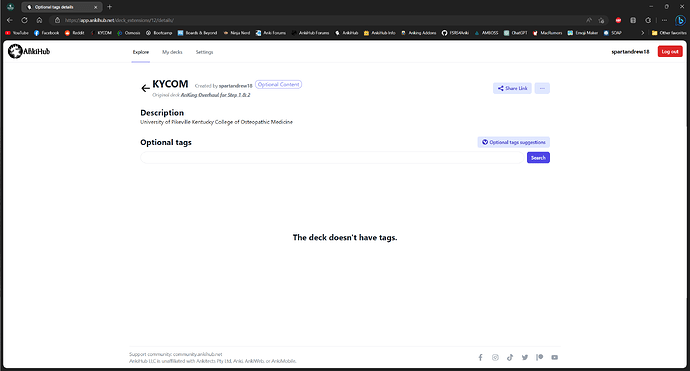Image resolution: width=690 pixels, height=371 pixels.
Task: Click the browser home icon
Action: pos(39,20)
